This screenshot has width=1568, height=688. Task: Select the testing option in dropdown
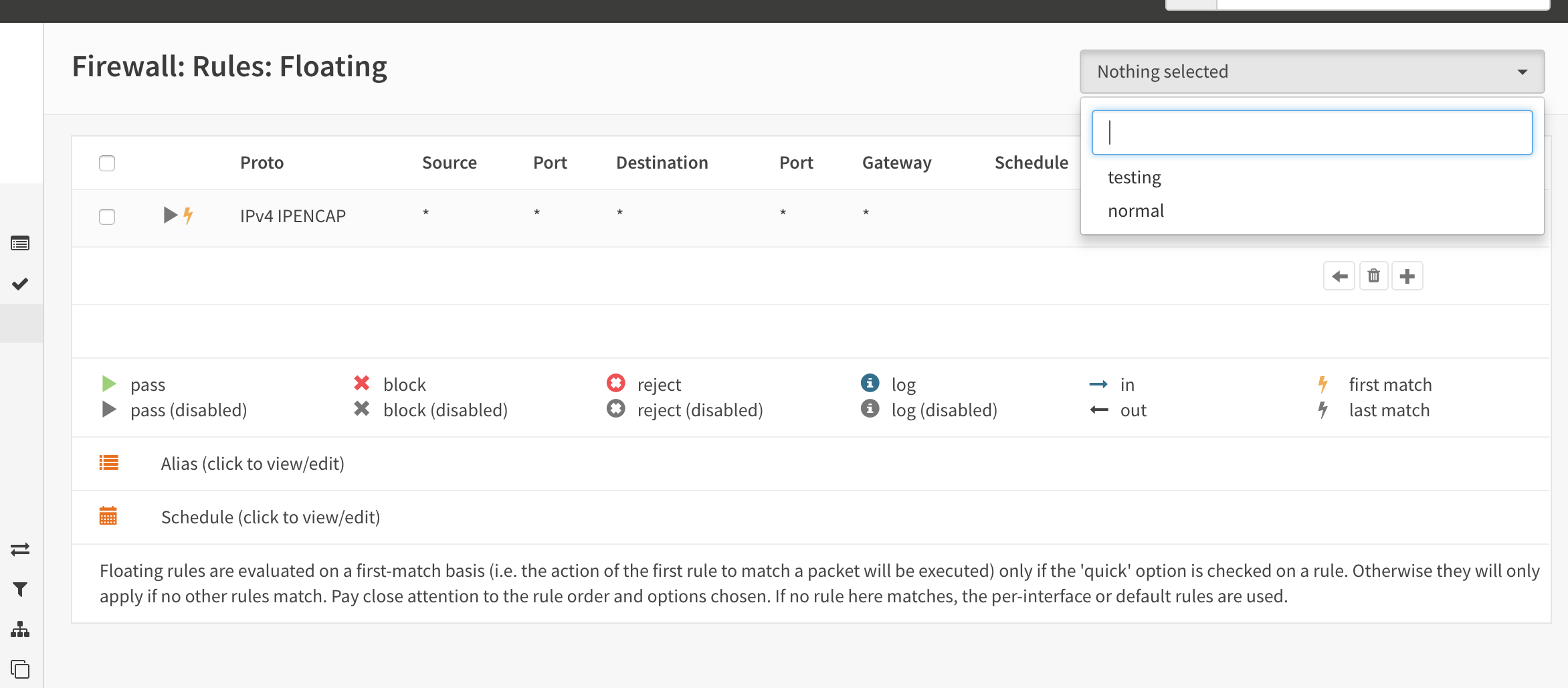(1135, 177)
